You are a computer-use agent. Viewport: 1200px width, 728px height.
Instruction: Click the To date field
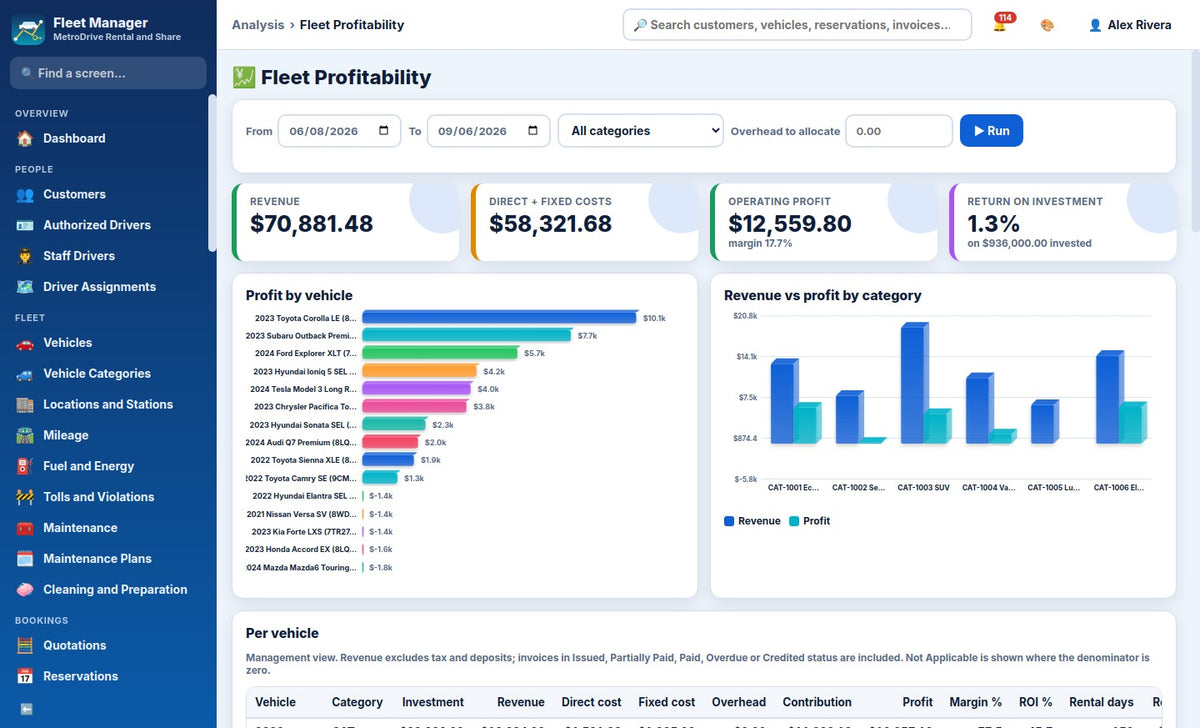click(488, 131)
